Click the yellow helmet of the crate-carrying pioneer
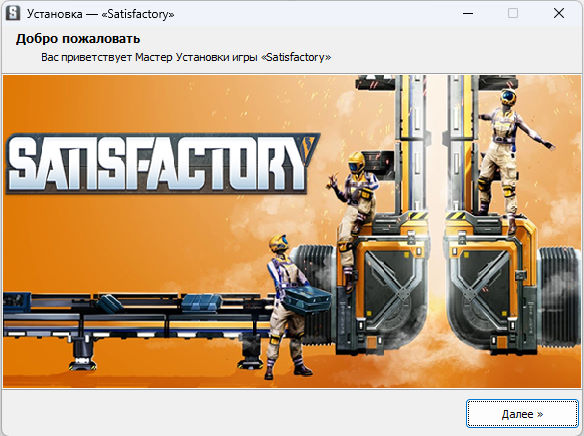Viewport: 584px width, 436px height. (279, 243)
